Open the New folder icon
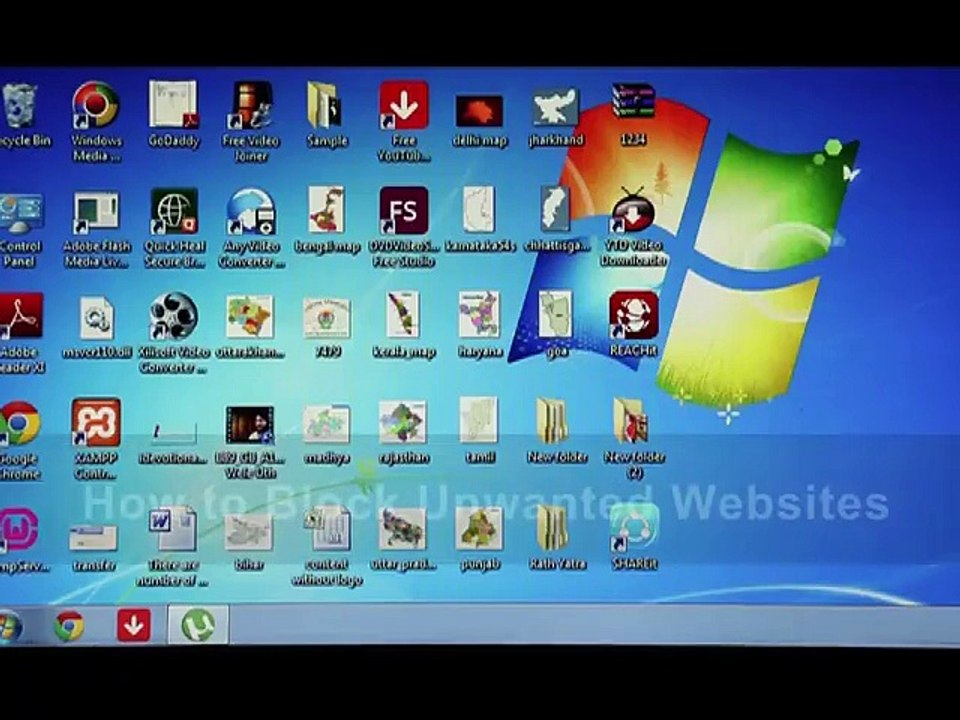The height and width of the screenshot is (720, 960). [x=553, y=421]
